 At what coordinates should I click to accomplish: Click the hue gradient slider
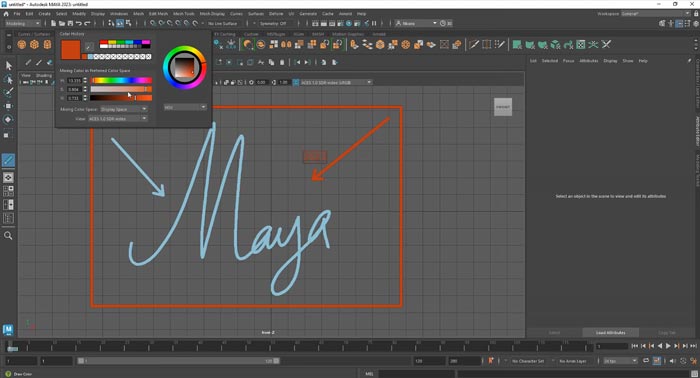pos(121,81)
